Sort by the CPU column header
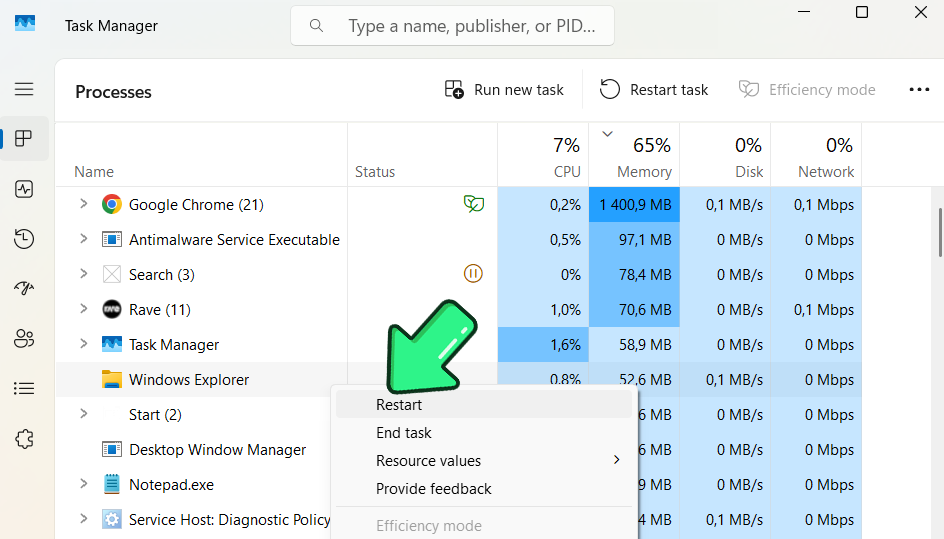This screenshot has width=944, height=539. click(543, 155)
